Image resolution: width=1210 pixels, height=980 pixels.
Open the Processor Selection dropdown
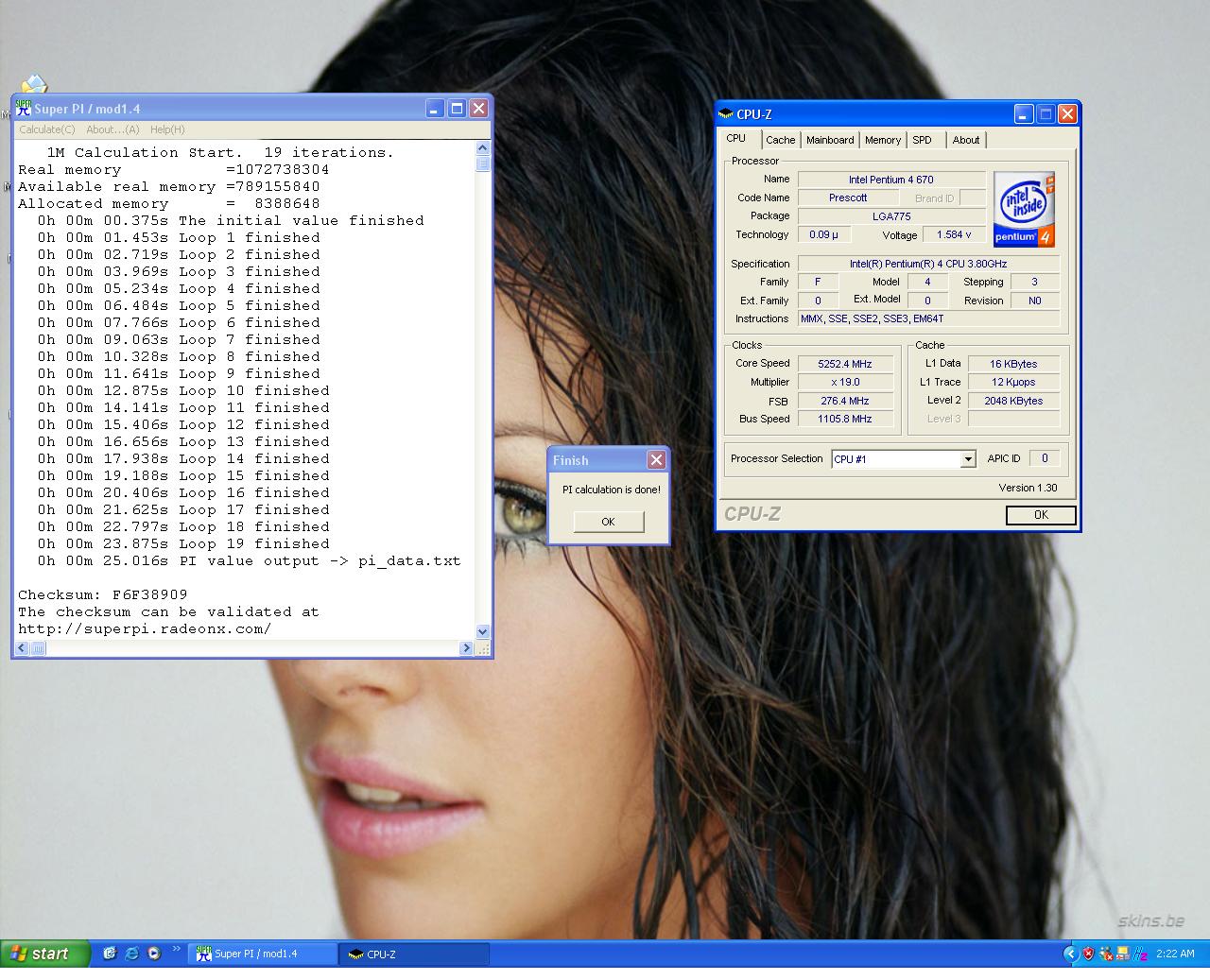968,459
